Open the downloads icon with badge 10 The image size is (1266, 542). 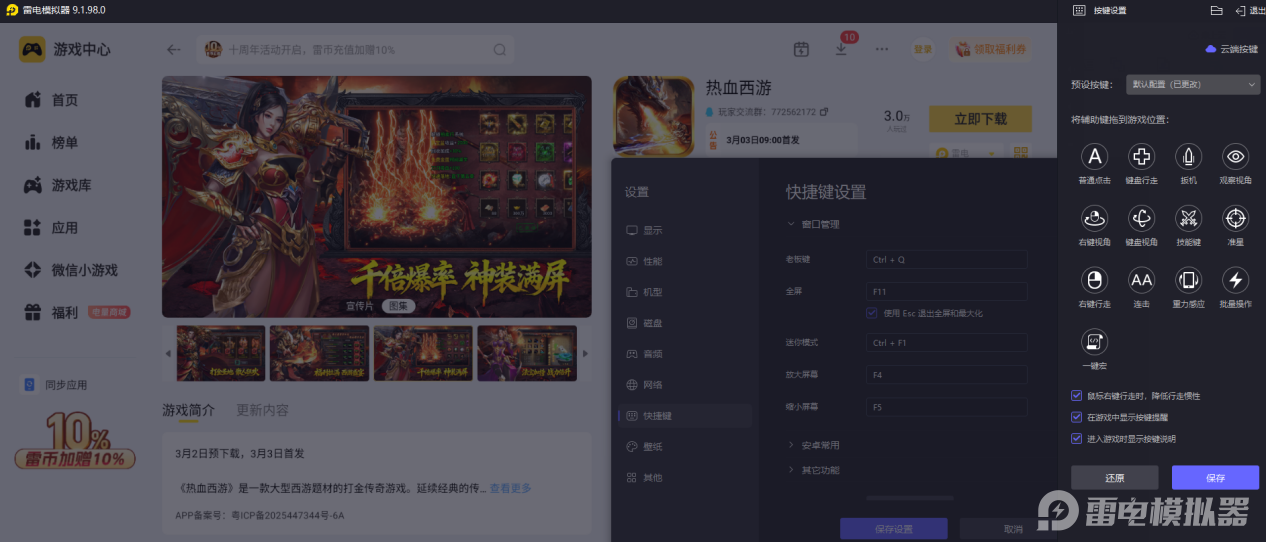point(841,49)
